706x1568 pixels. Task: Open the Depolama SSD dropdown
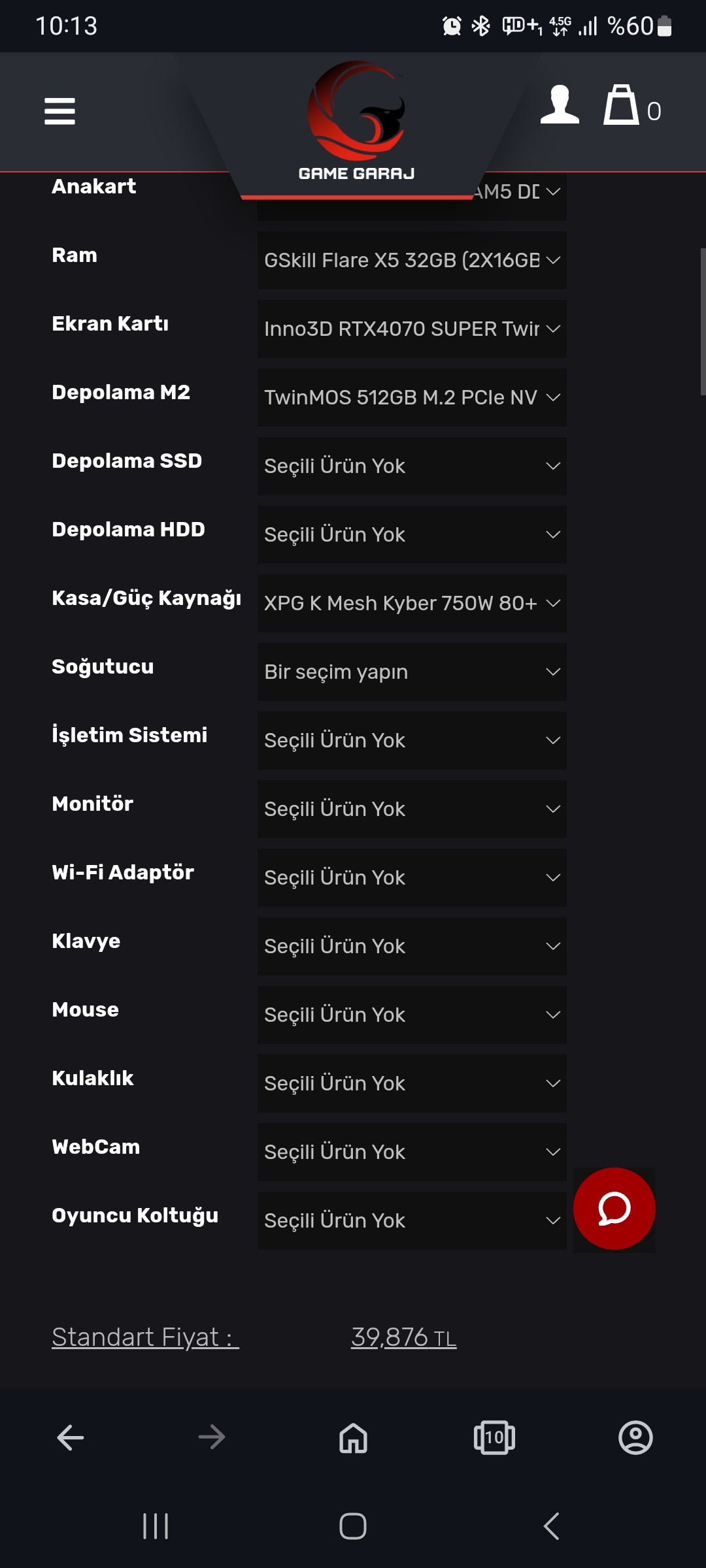pos(412,466)
